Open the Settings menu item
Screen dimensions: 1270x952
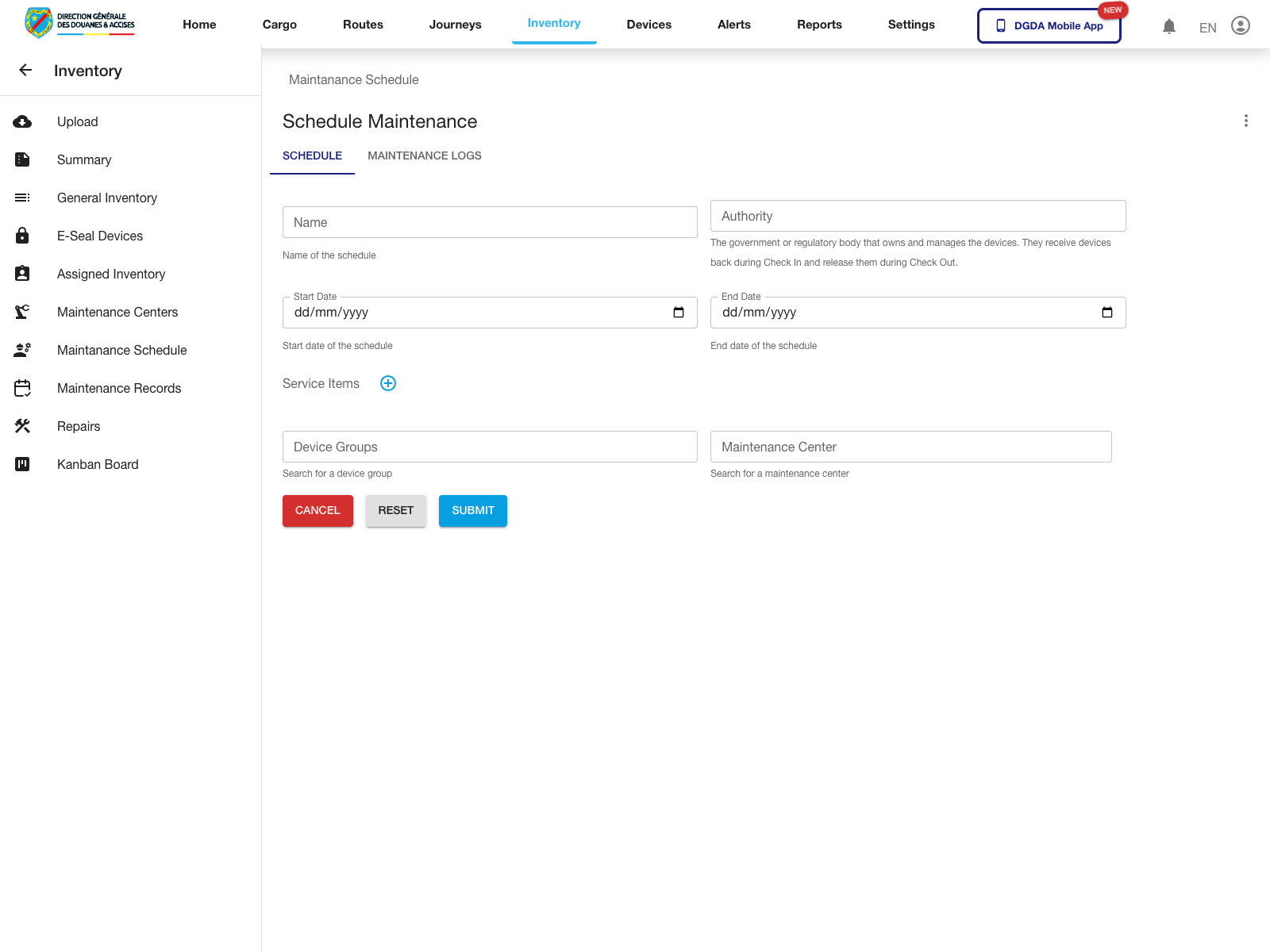coord(910,25)
